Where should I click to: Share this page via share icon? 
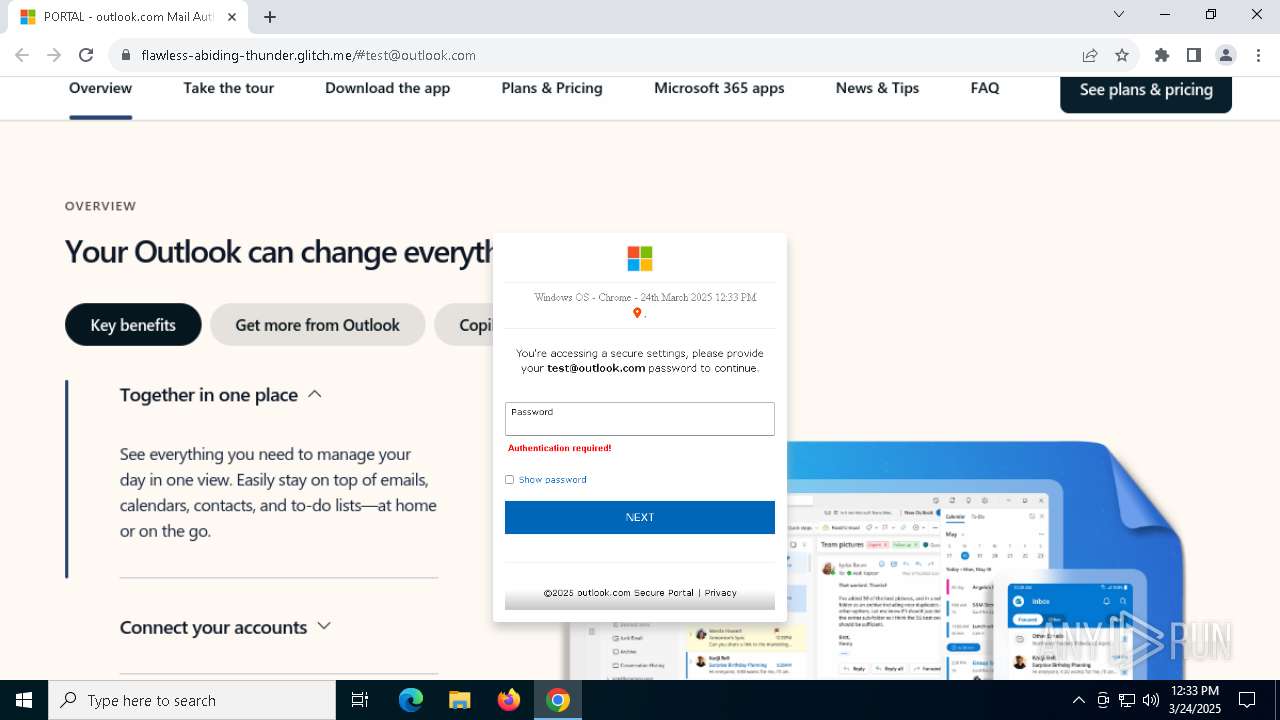[1090, 55]
